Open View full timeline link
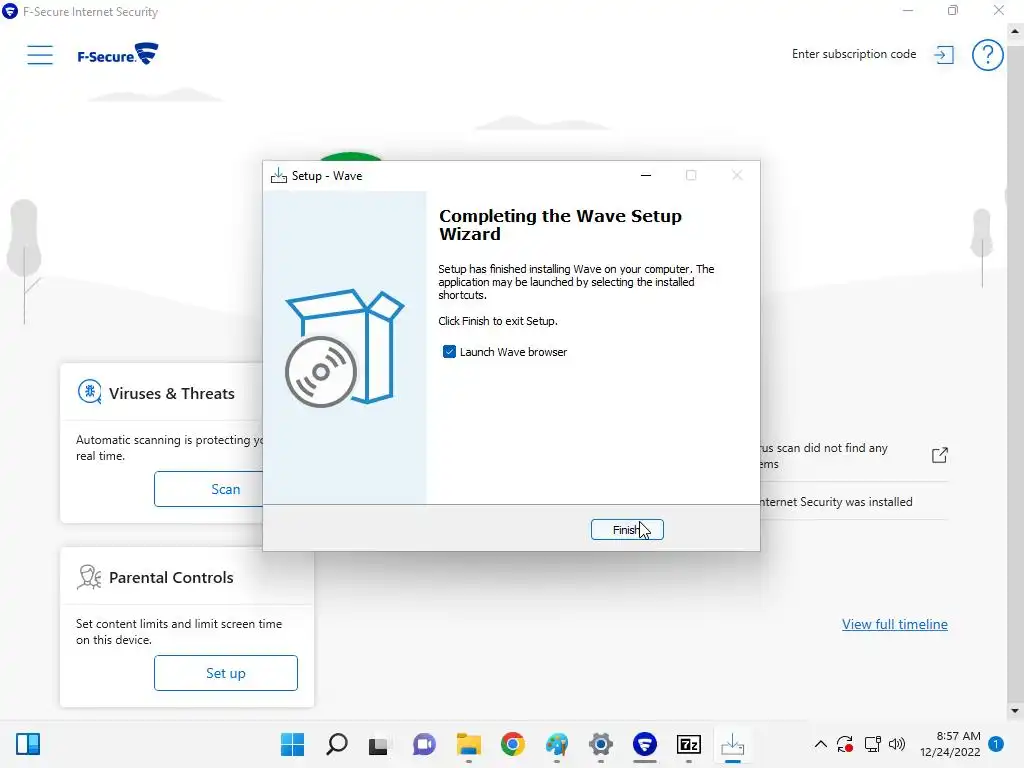The image size is (1024, 768). (x=895, y=624)
